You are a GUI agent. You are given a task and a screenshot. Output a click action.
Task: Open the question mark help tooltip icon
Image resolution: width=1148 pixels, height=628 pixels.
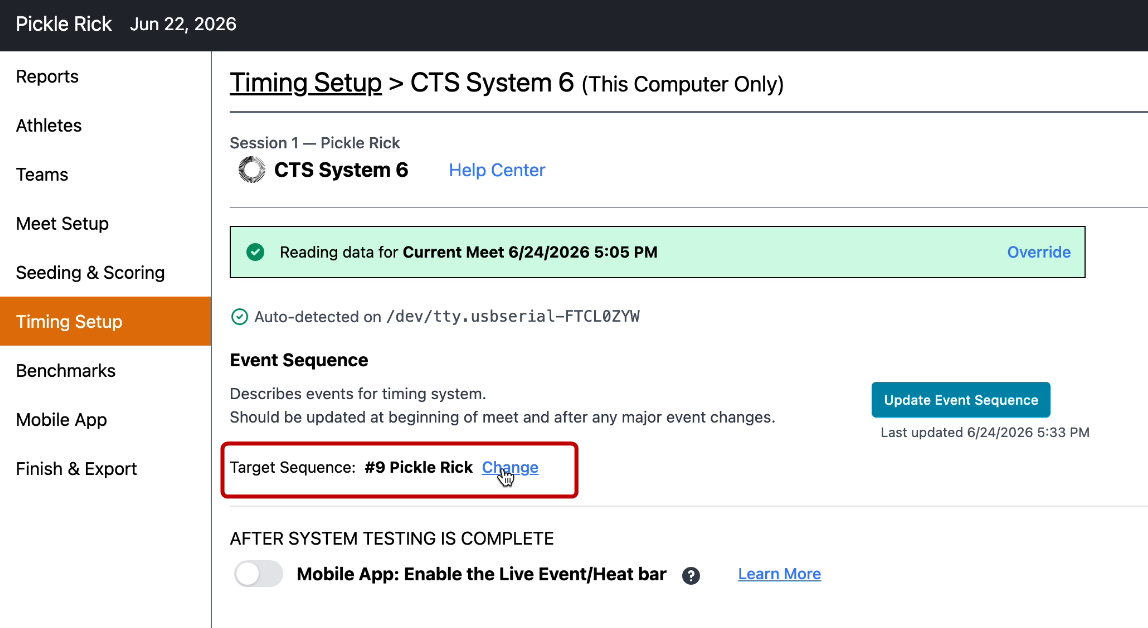point(690,576)
